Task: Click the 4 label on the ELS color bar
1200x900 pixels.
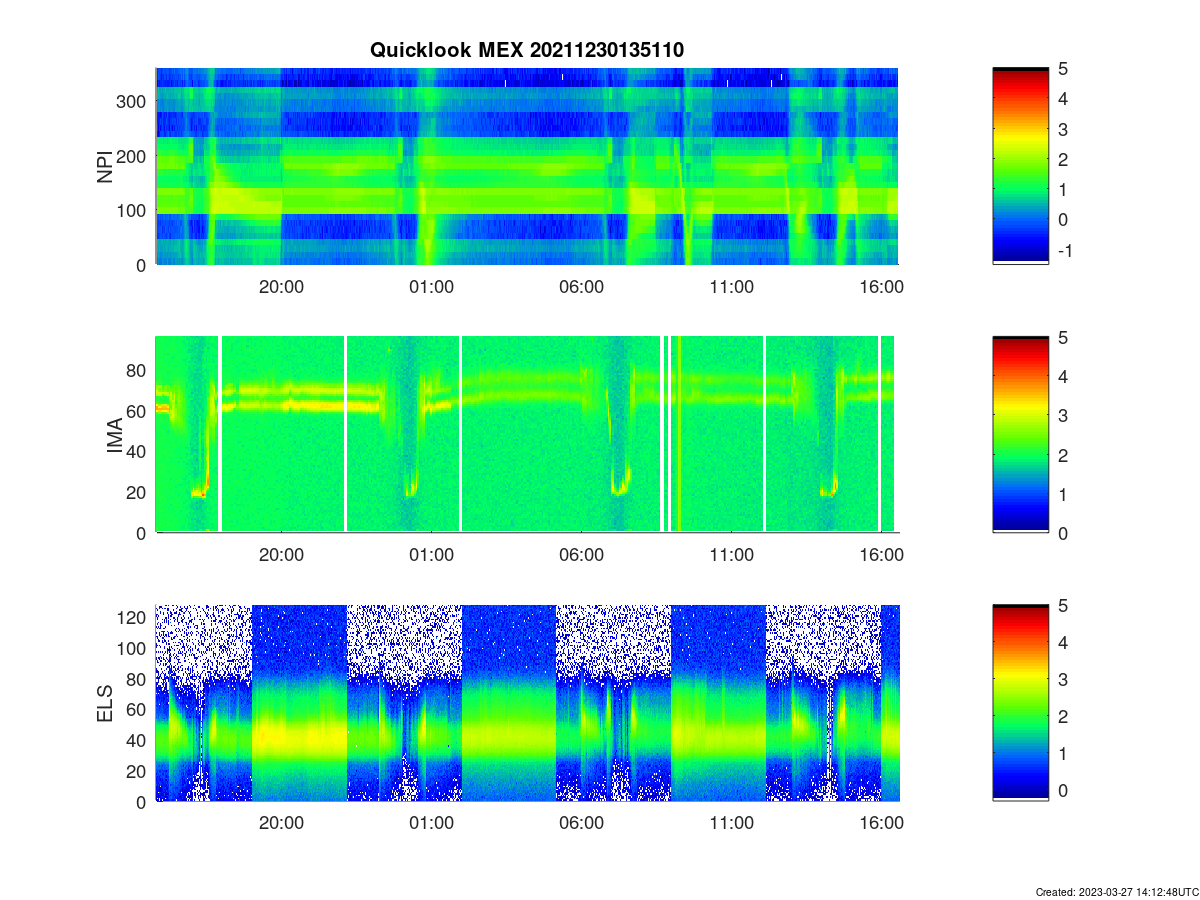Action: coord(1064,642)
